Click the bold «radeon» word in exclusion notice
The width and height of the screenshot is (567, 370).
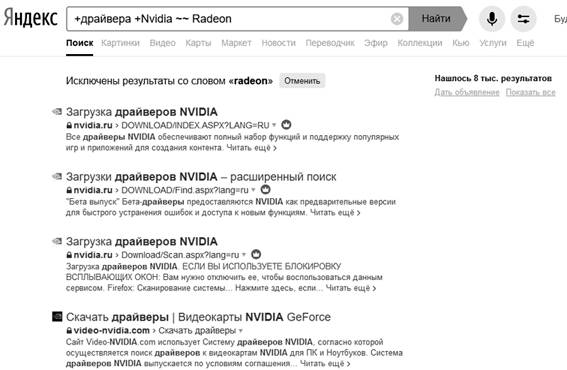[x=251, y=81]
